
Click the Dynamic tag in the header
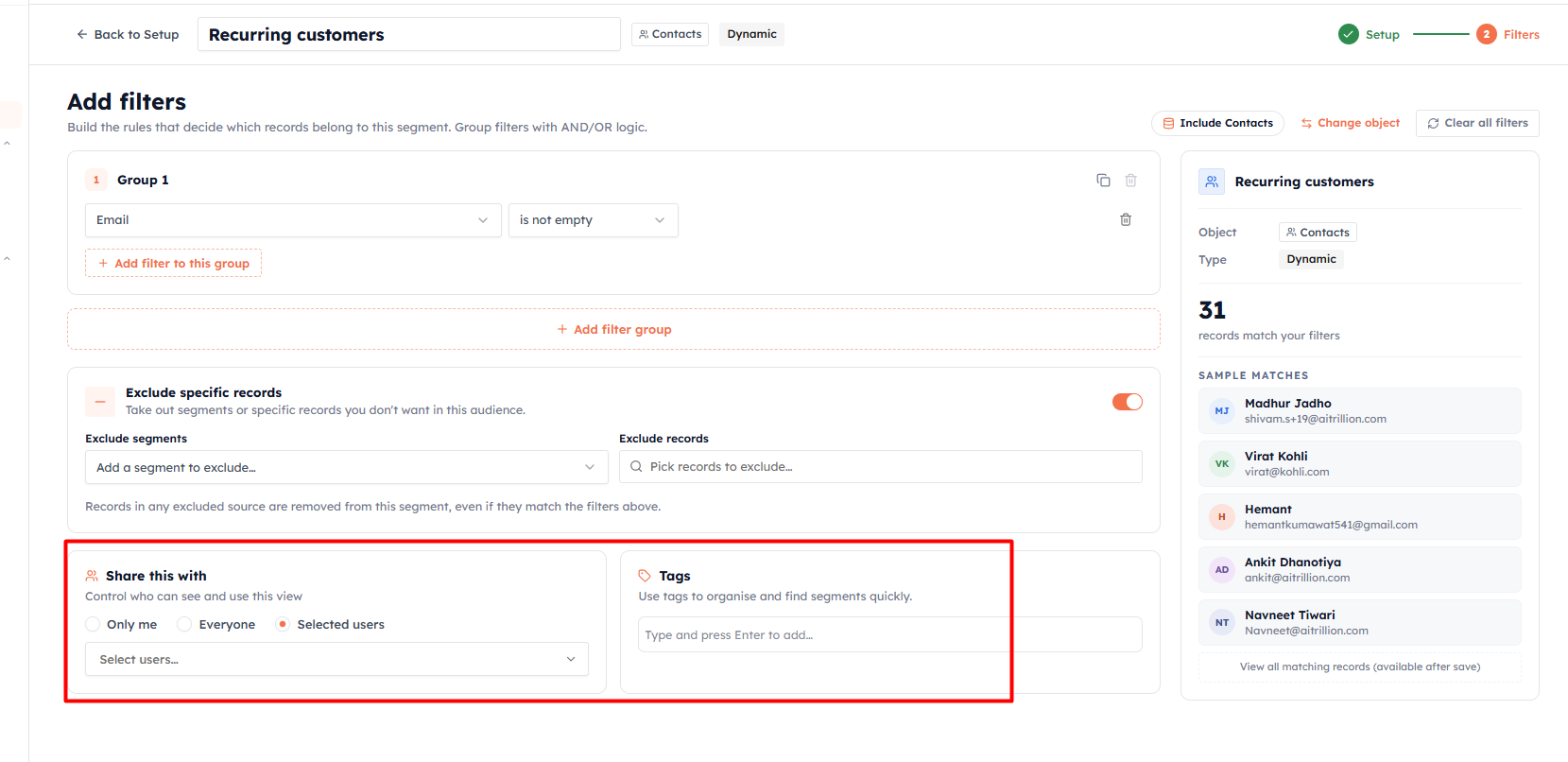pos(751,34)
